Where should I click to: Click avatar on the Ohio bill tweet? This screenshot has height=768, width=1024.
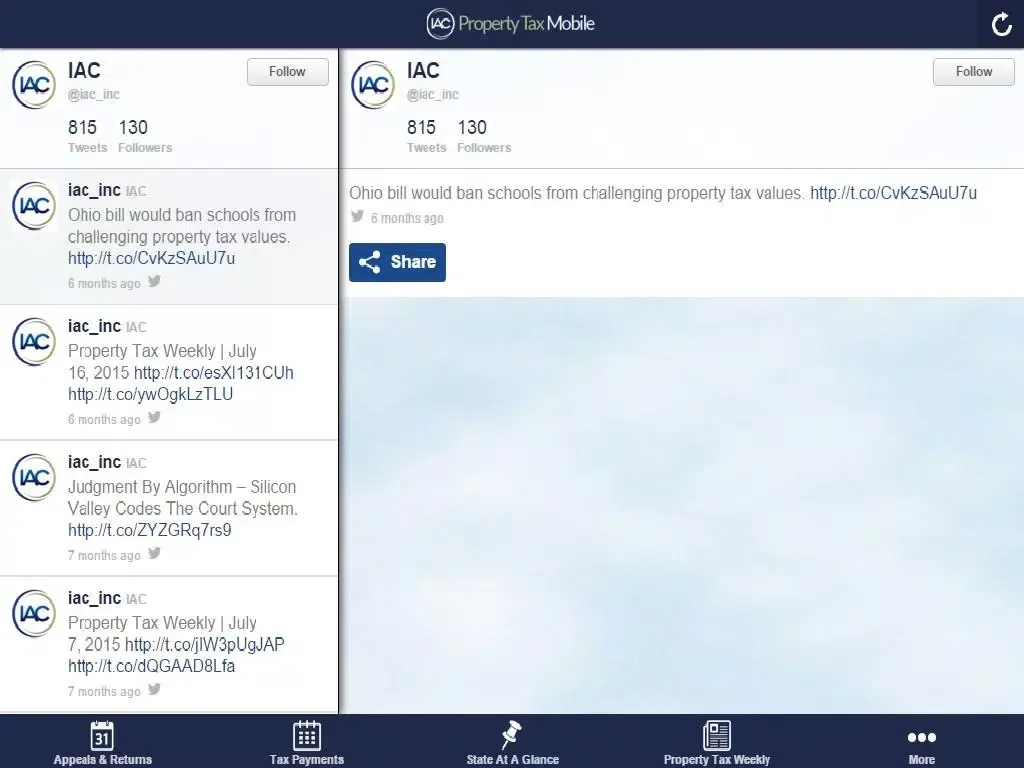click(x=34, y=206)
